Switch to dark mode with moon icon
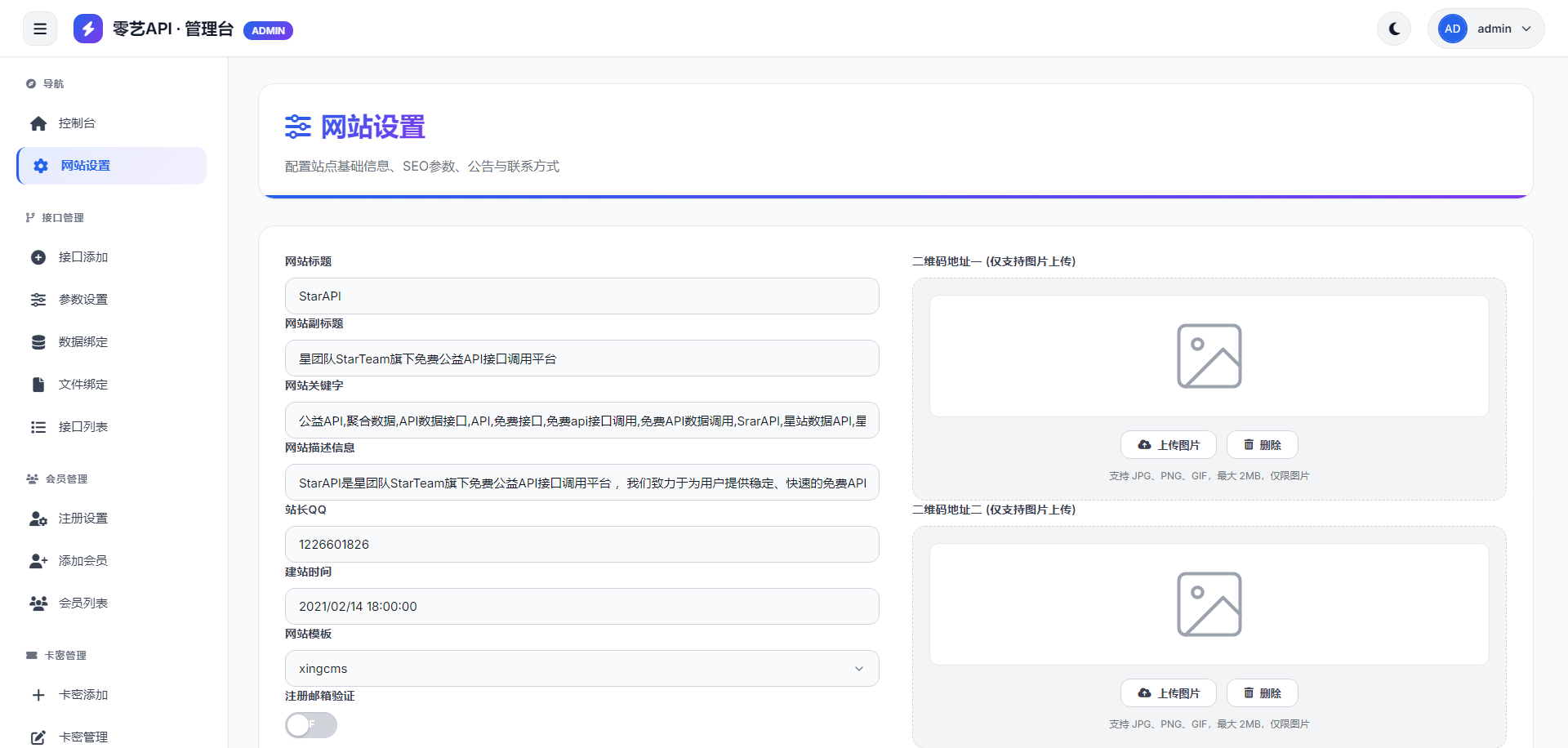This screenshot has height=748, width=1568. [1394, 29]
